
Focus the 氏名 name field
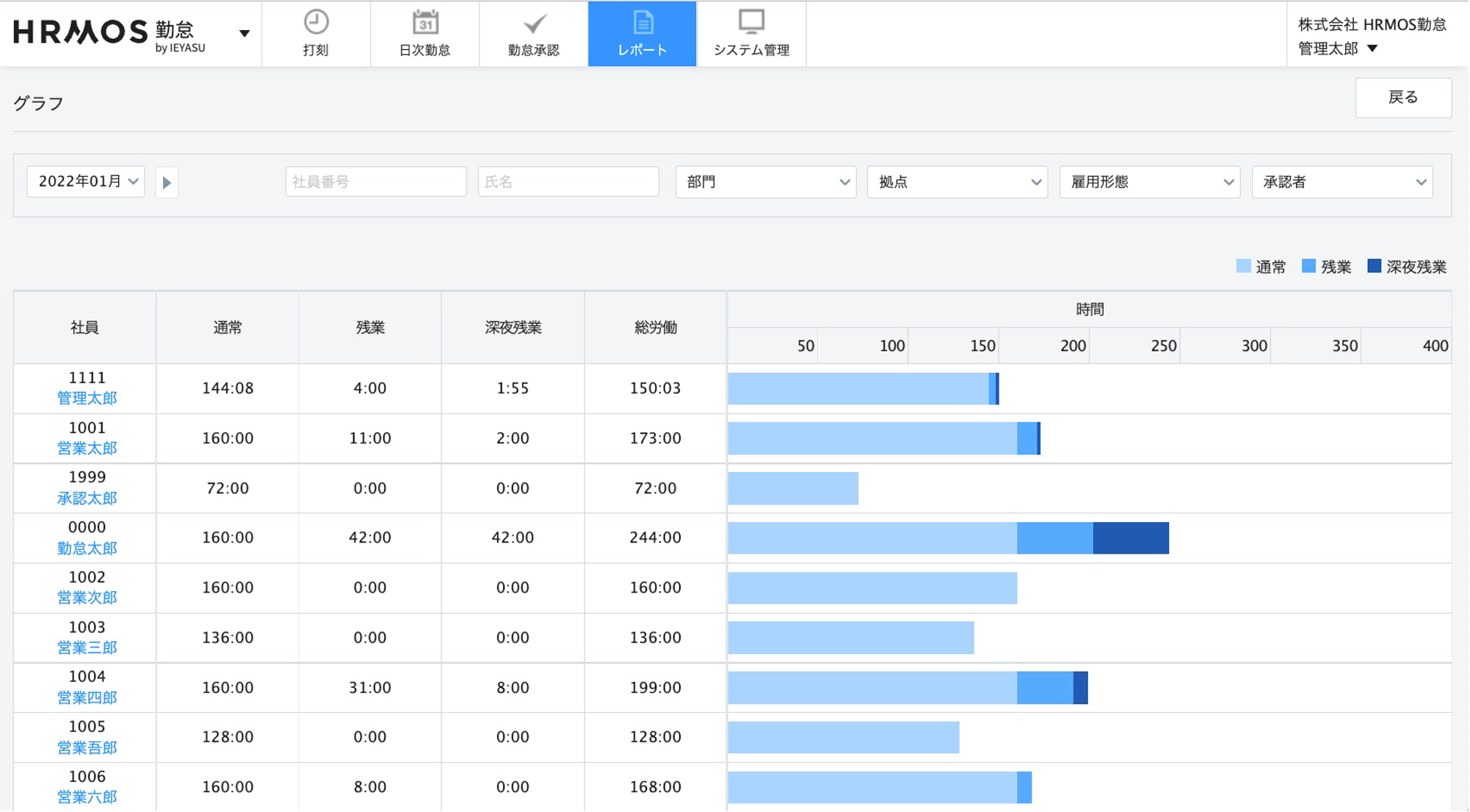point(568,182)
